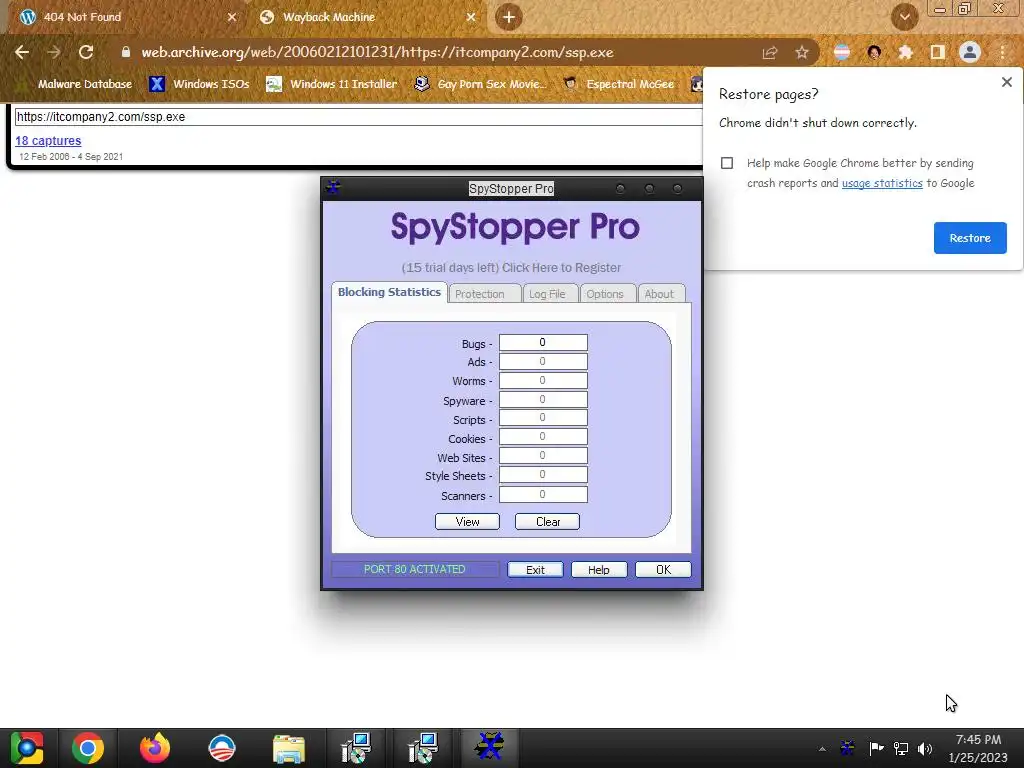The height and width of the screenshot is (768, 1024).
Task: Open the usage statistics link
Action: (x=882, y=184)
